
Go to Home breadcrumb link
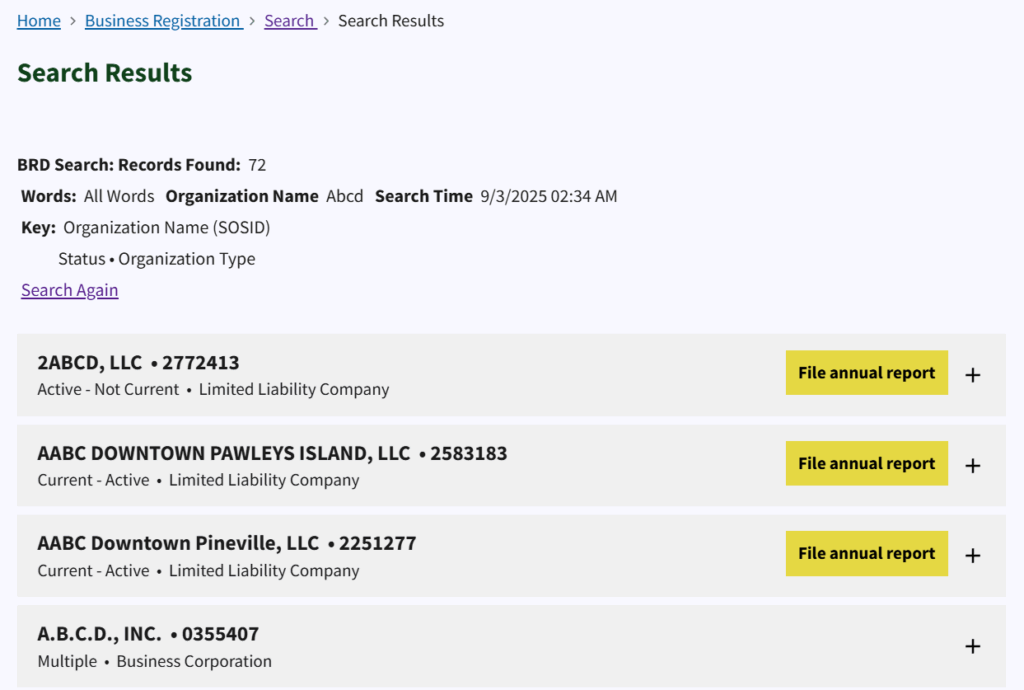[39, 21]
